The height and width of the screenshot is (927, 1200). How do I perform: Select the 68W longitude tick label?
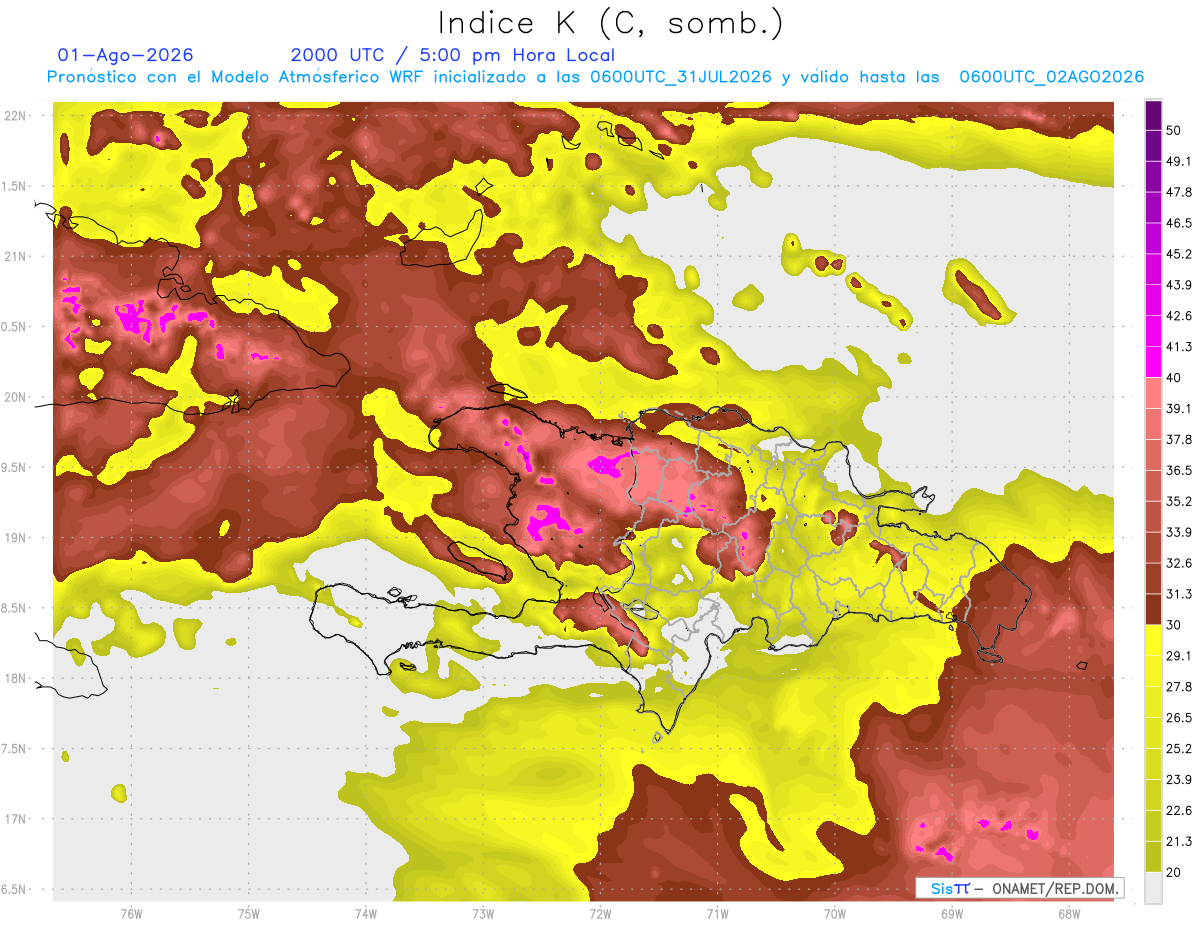(x=1069, y=912)
